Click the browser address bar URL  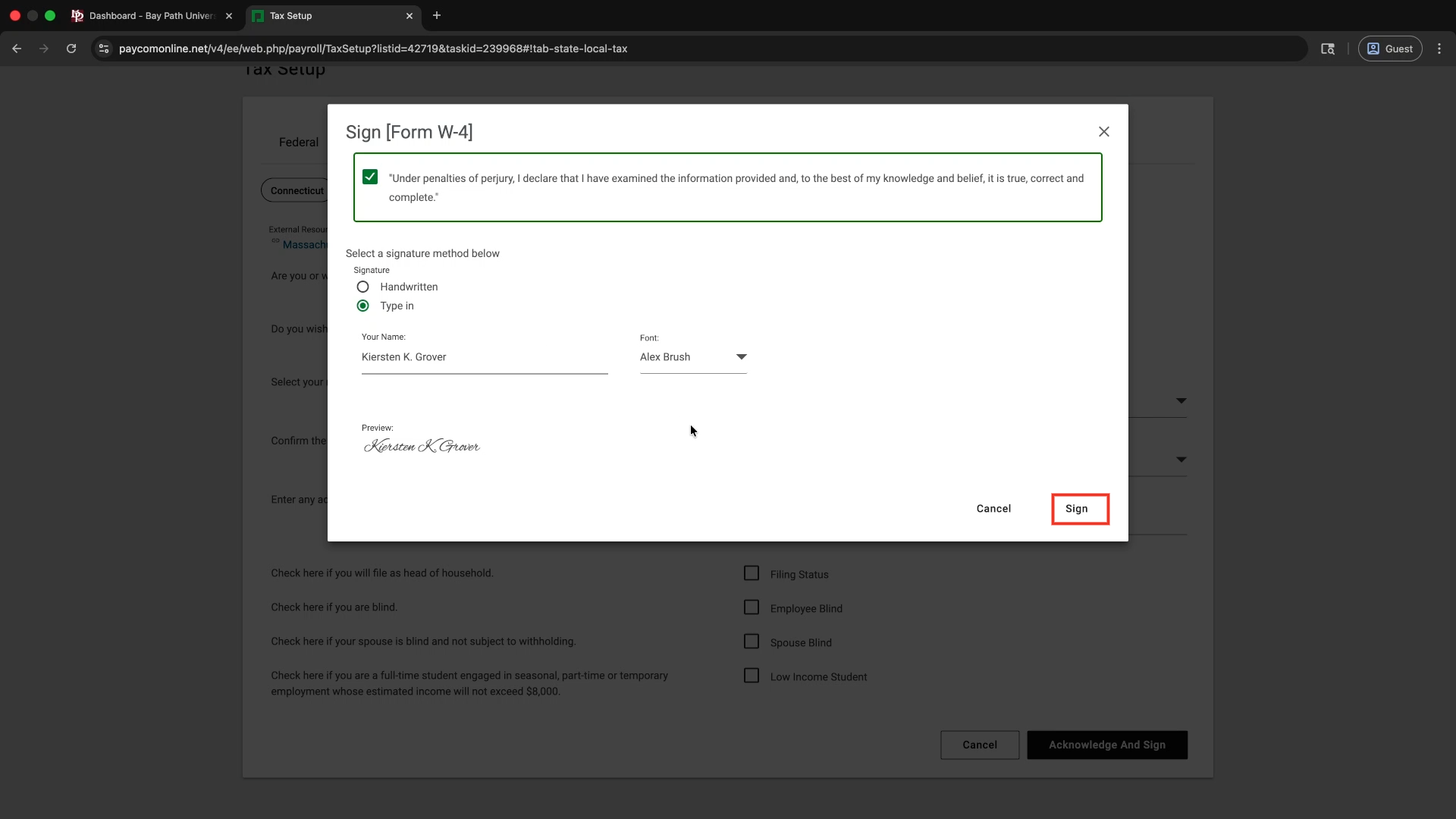(373, 49)
